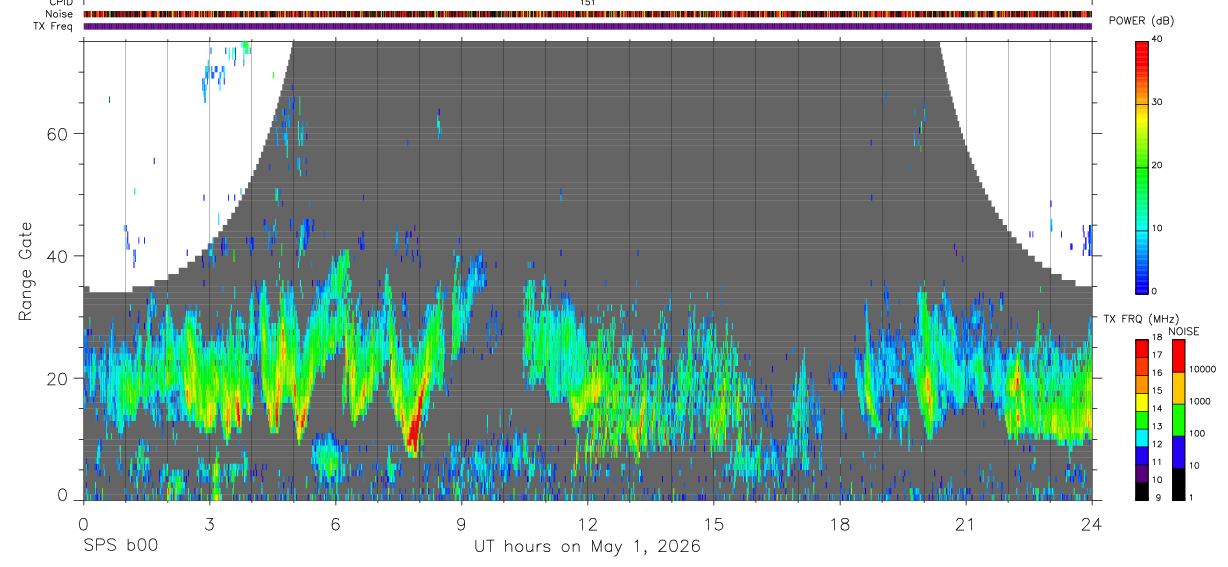Image resolution: width=1228 pixels, height=567 pixels.
Task: Click the POWER (dB) color bar
Action: [1142, 166]
